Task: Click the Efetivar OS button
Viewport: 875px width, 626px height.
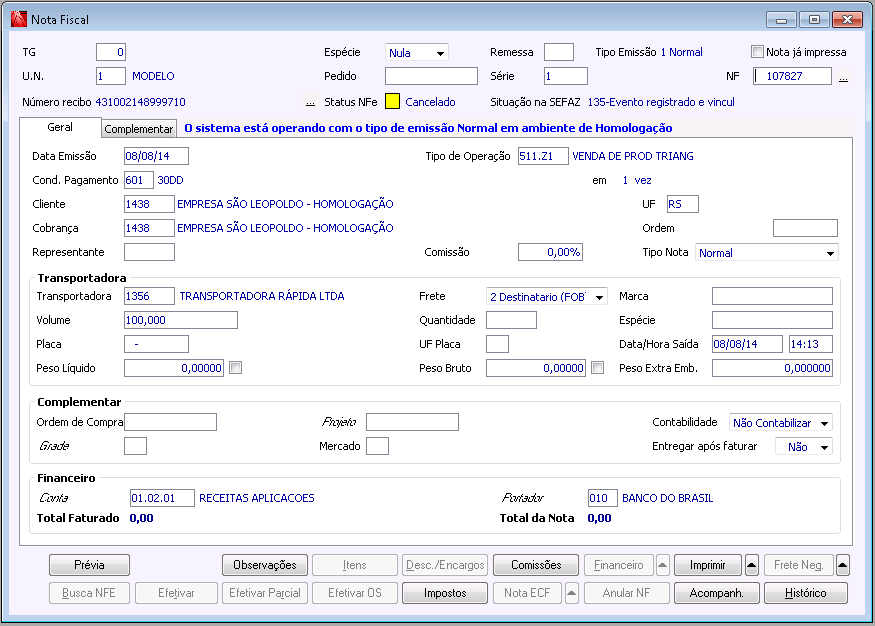Action: (355, 593)
